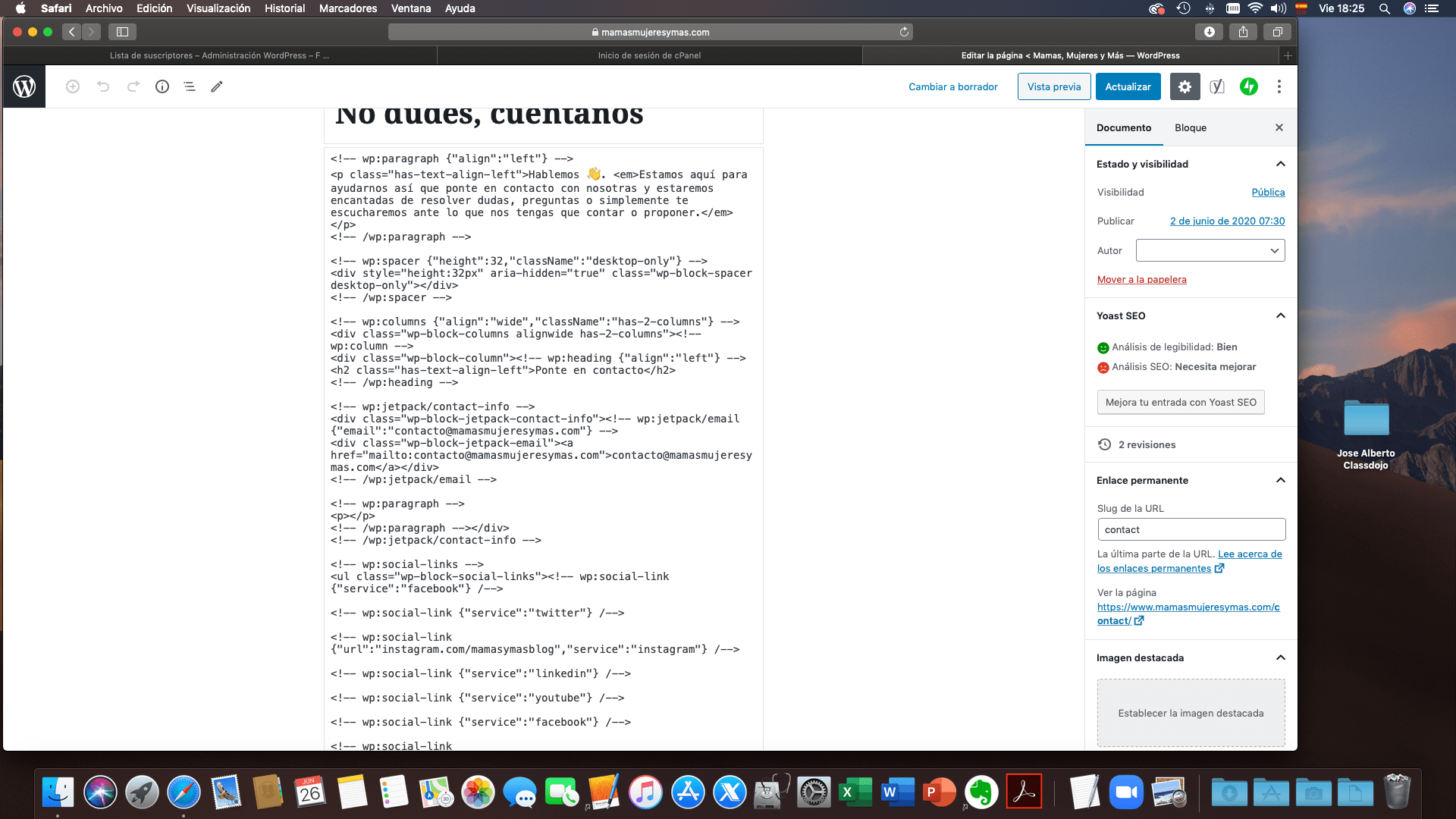Switch to Bloque tab
The width and height of the screenshot is (1456, 819).
[x=1191, y=127]
